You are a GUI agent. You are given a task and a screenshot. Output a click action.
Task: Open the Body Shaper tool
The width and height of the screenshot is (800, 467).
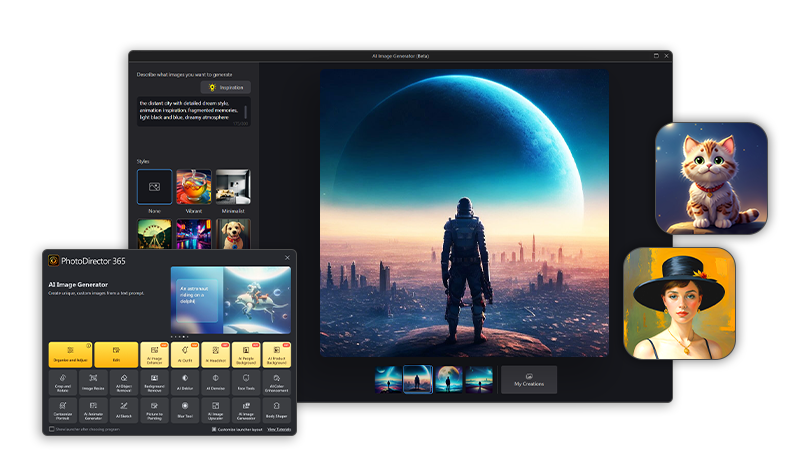pos(277,411)
